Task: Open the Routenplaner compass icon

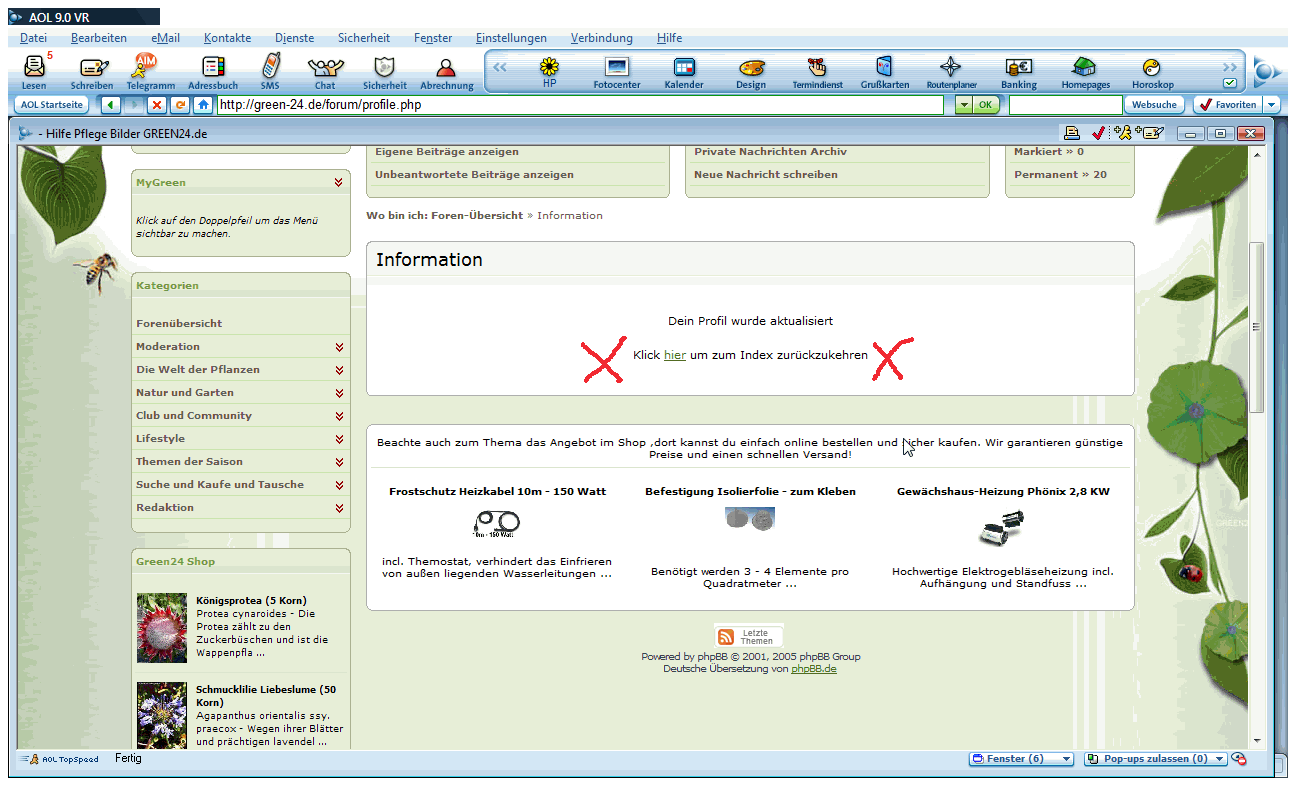Action: point(950,68)
